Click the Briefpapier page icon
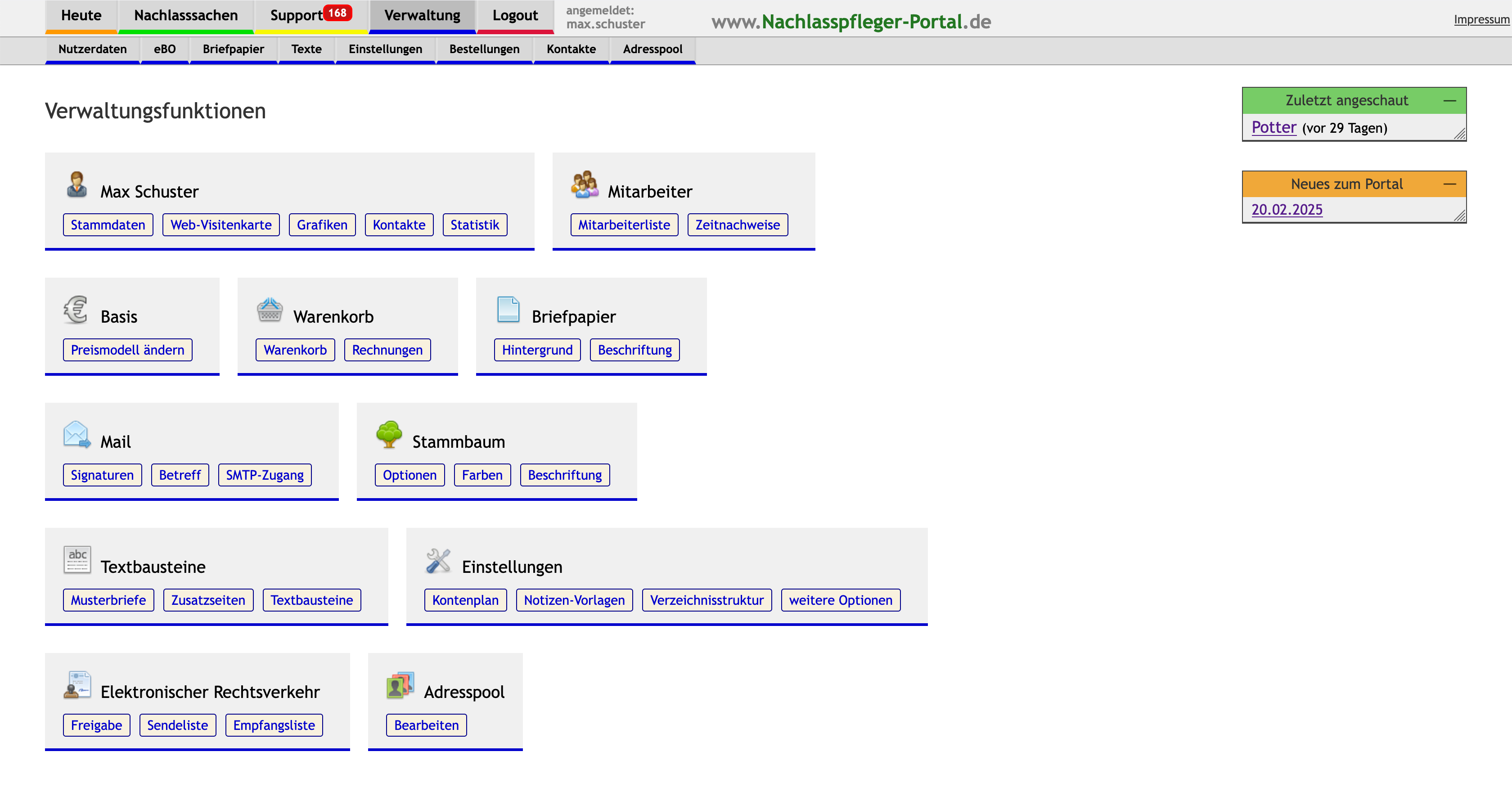This screenshot has height=810, width=1512. pos(508,309)
